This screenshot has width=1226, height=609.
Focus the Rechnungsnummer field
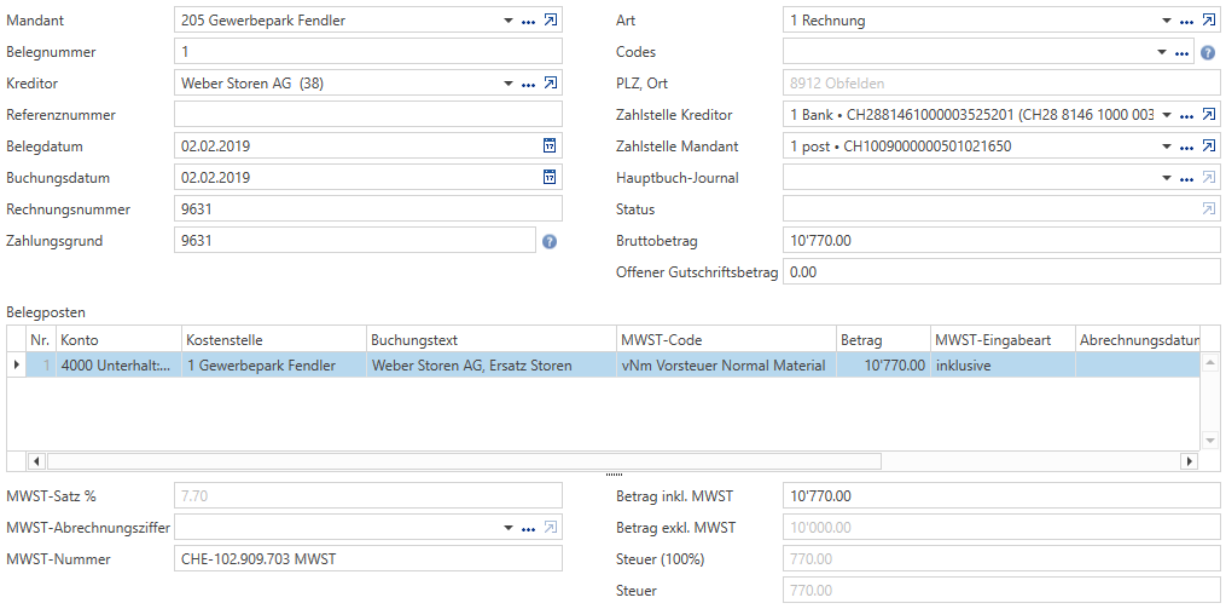(368, 209)
